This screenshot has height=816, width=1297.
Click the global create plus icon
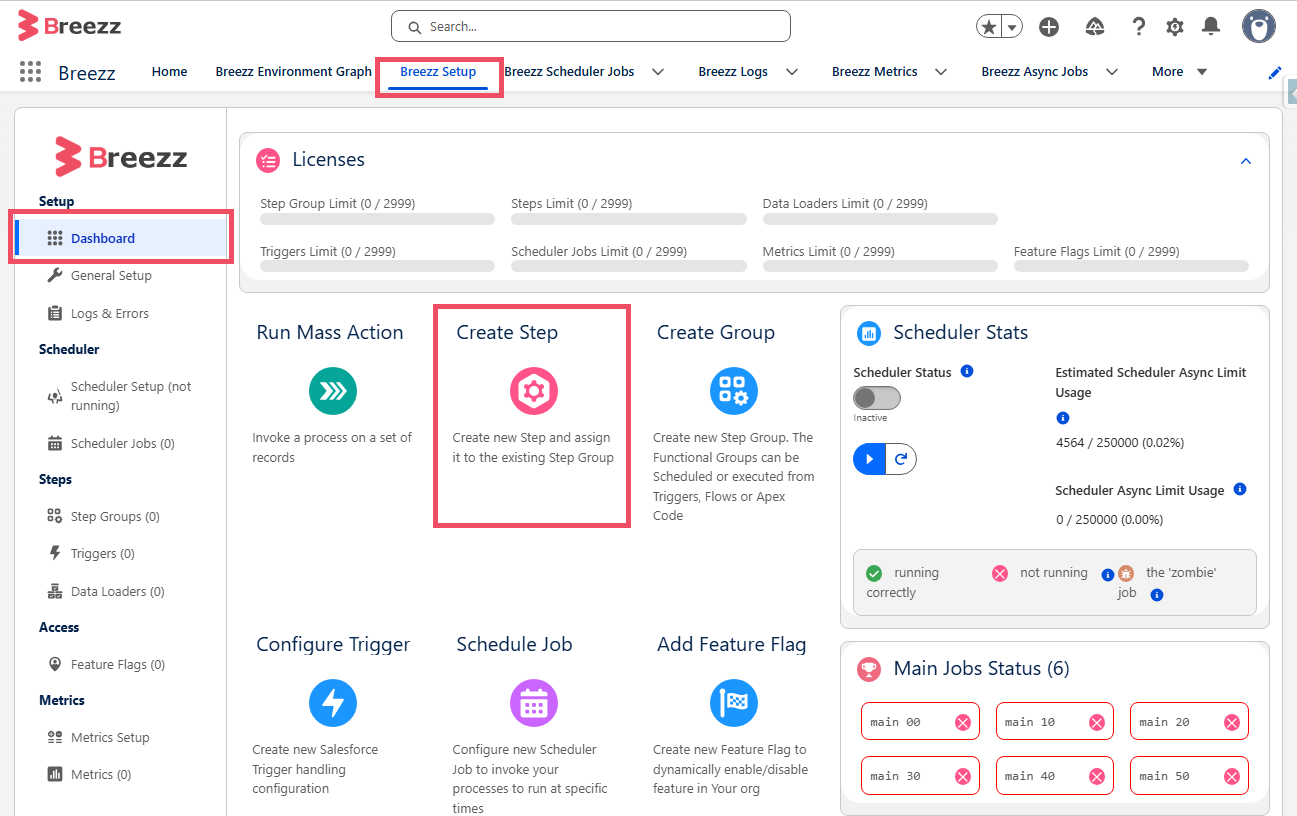(1049, 27)
